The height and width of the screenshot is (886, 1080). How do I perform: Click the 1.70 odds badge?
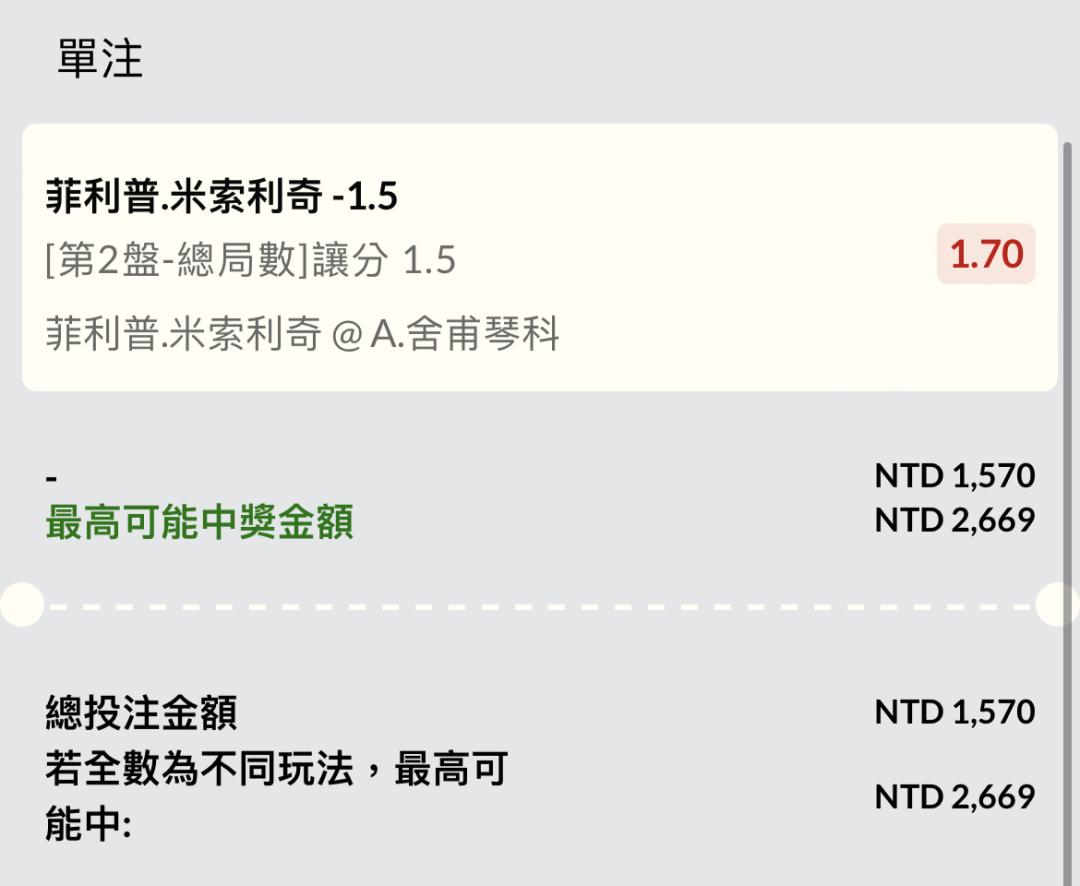[x=986, y=254]
